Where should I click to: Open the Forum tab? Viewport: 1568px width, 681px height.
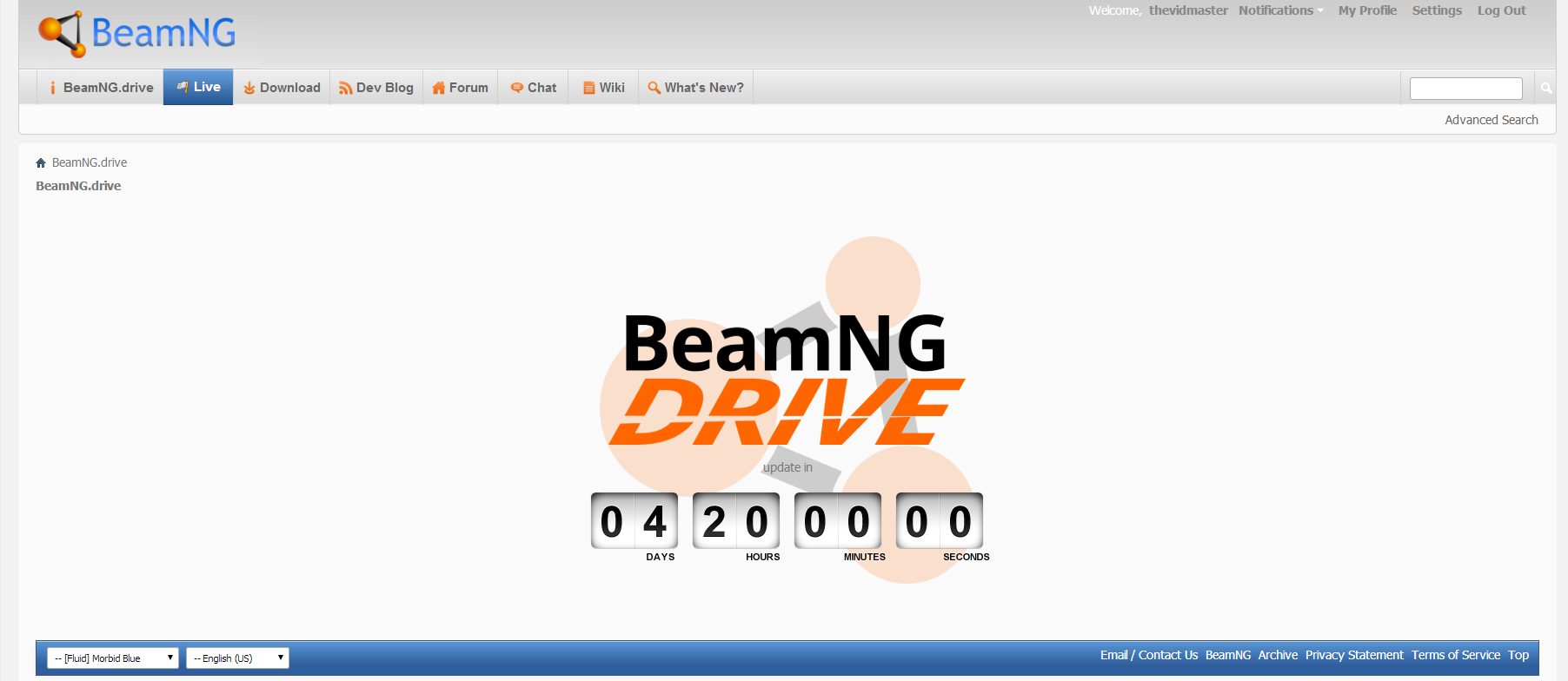coord(461,88)
